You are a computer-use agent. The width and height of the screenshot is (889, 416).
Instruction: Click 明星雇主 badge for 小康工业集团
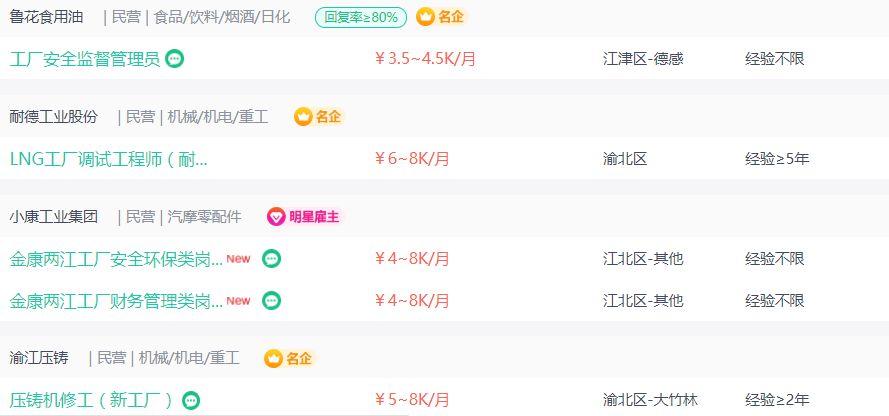pyautogui.click(x=306, y=217)
